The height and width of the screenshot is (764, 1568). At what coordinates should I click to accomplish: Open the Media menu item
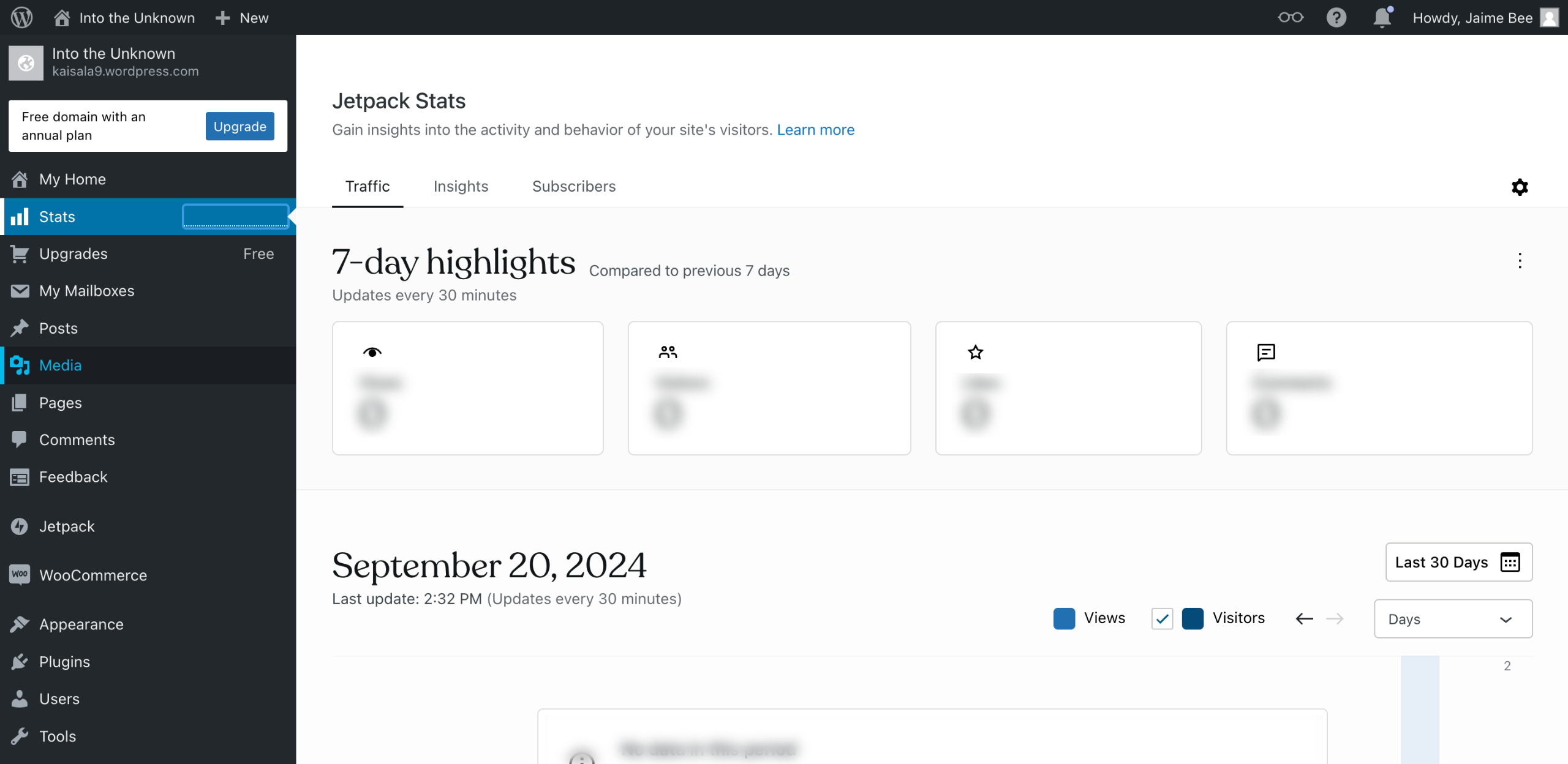(60, 365)
